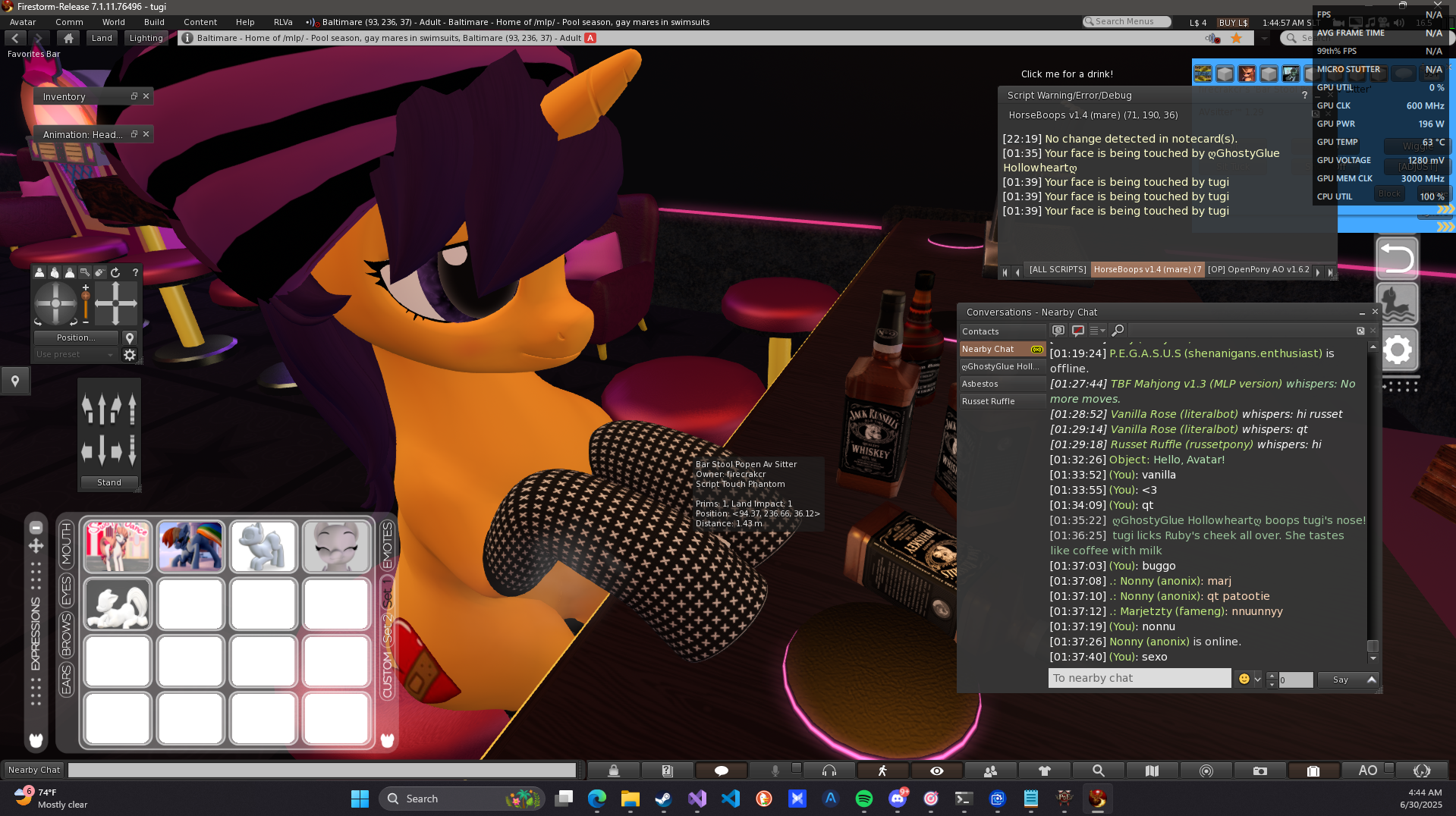Expand the Say button options arrow
The height and width of the screenshot is (816, 1456).
(x=1371, y=679)
